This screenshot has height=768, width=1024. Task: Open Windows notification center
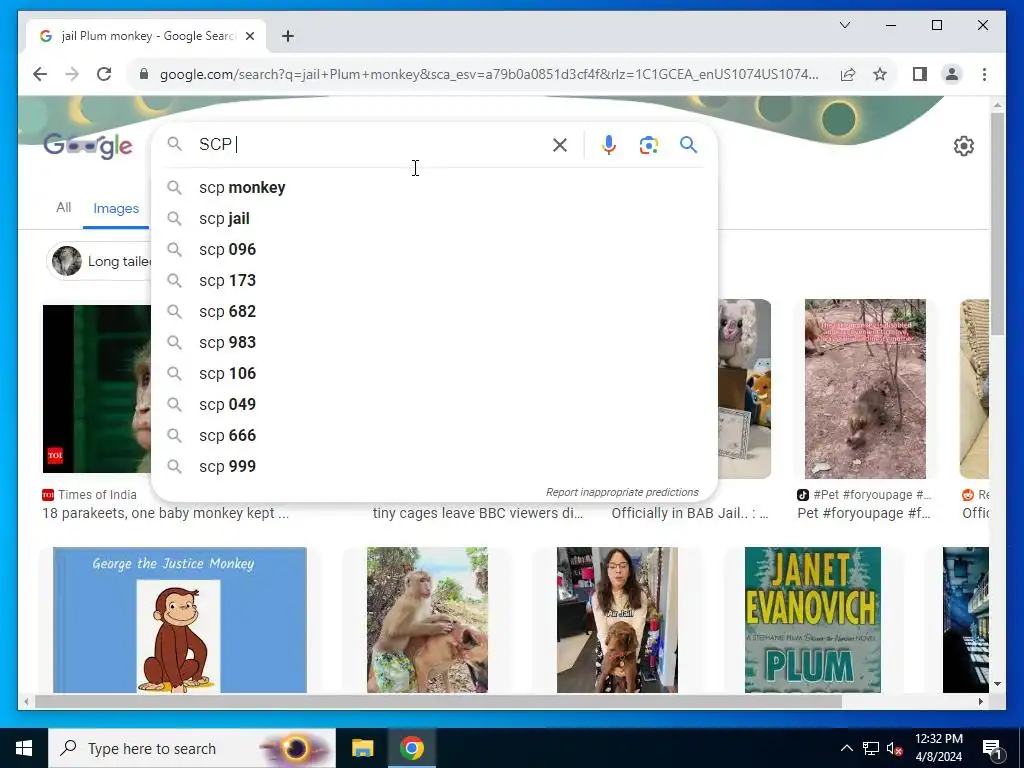coord(992,749)
